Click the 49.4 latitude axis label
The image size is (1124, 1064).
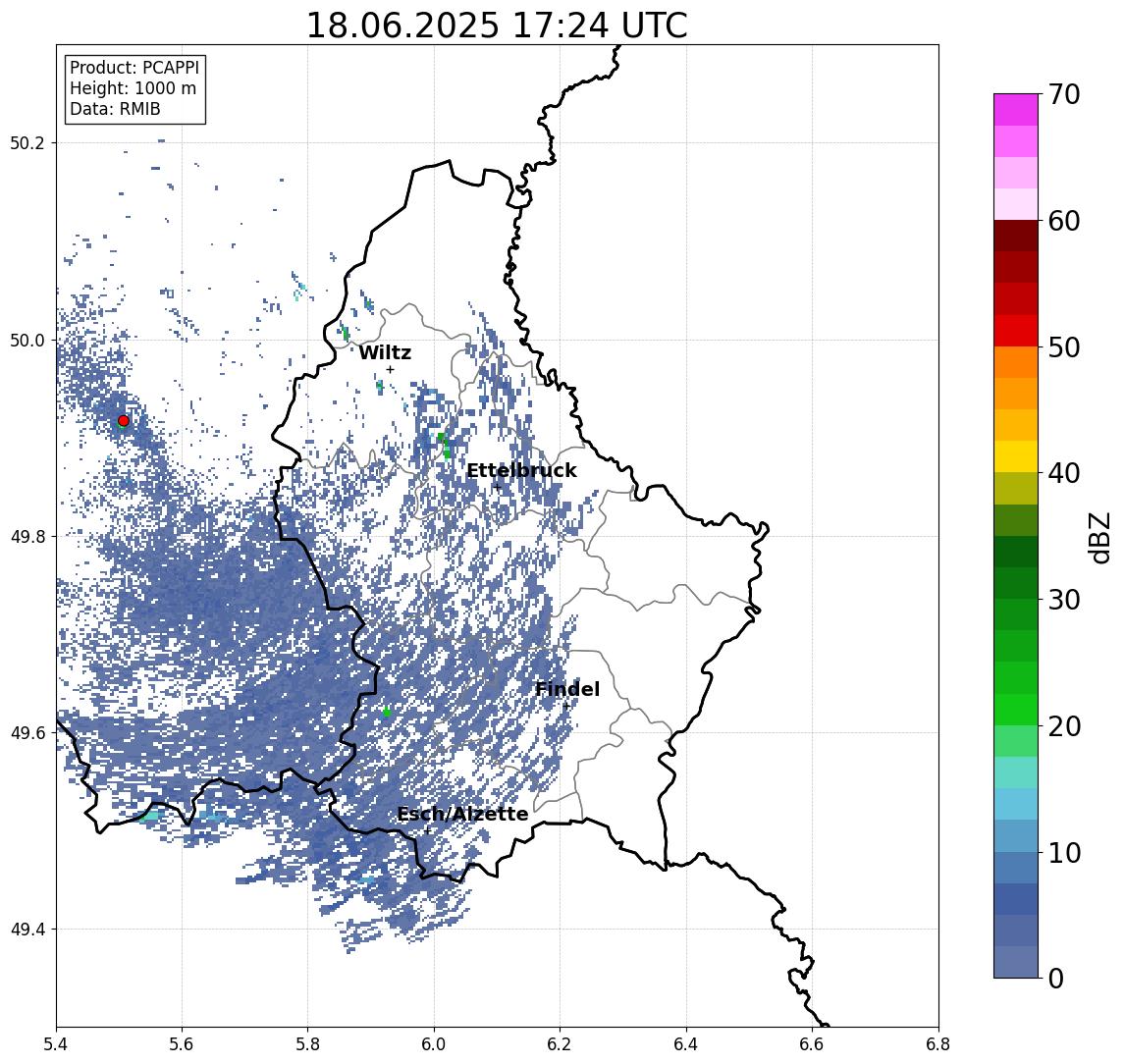(27, 930)
